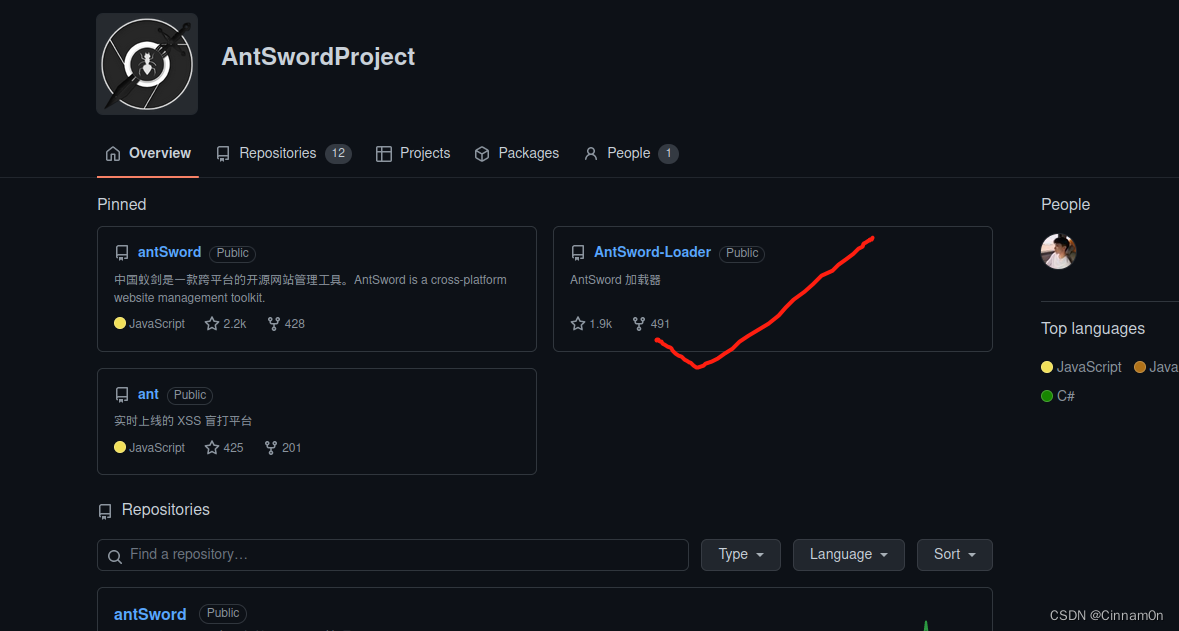Click the repo icon beside pinned ant
This screenshot has width=1179, height=631.
click(121, 395)
